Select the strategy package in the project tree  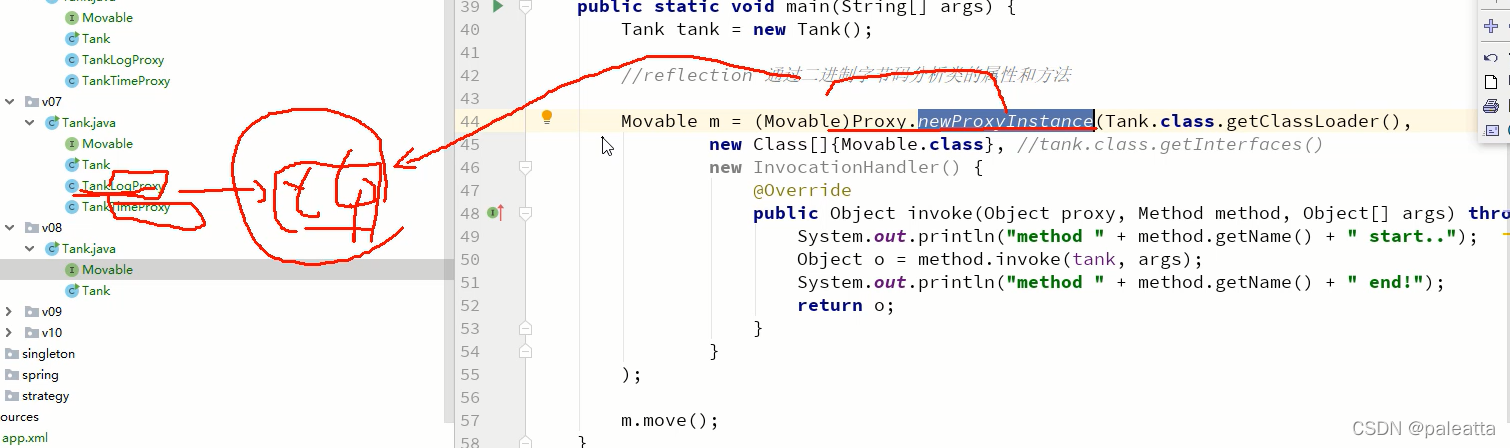tap(45, 395)
